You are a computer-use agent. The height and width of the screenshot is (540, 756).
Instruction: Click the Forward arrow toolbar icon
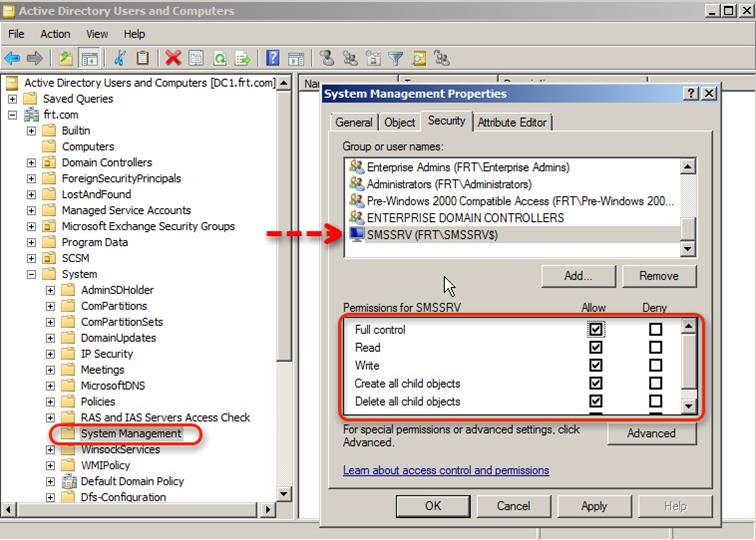coord(34,58)
